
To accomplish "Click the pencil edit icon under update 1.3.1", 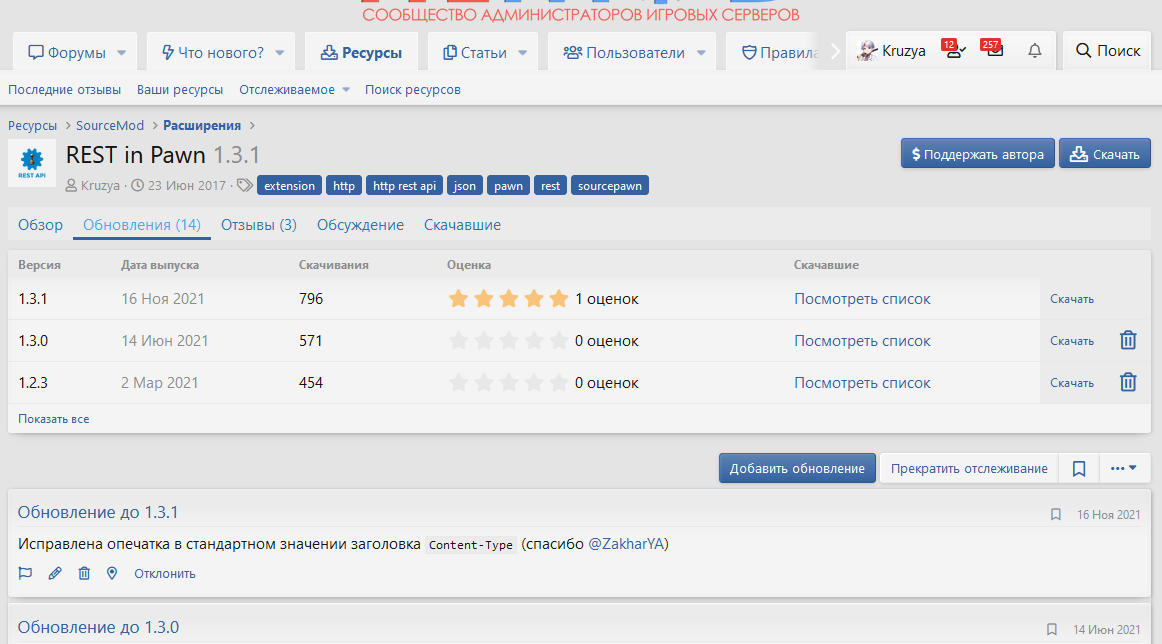I will [55, 573].
